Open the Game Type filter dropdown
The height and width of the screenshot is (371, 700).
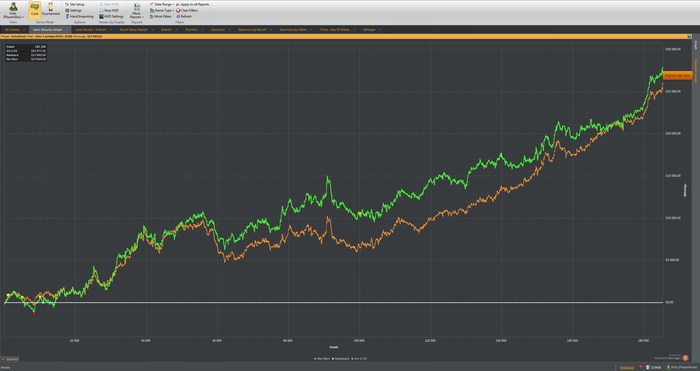click(162, 10)
